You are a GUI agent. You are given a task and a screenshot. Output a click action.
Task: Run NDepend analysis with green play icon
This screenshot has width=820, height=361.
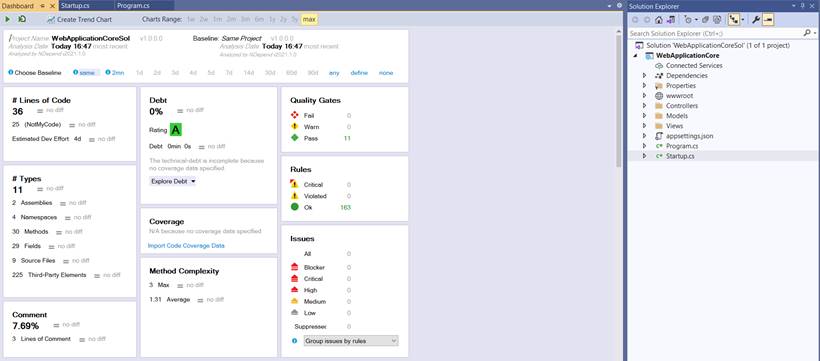pos(7,19)
